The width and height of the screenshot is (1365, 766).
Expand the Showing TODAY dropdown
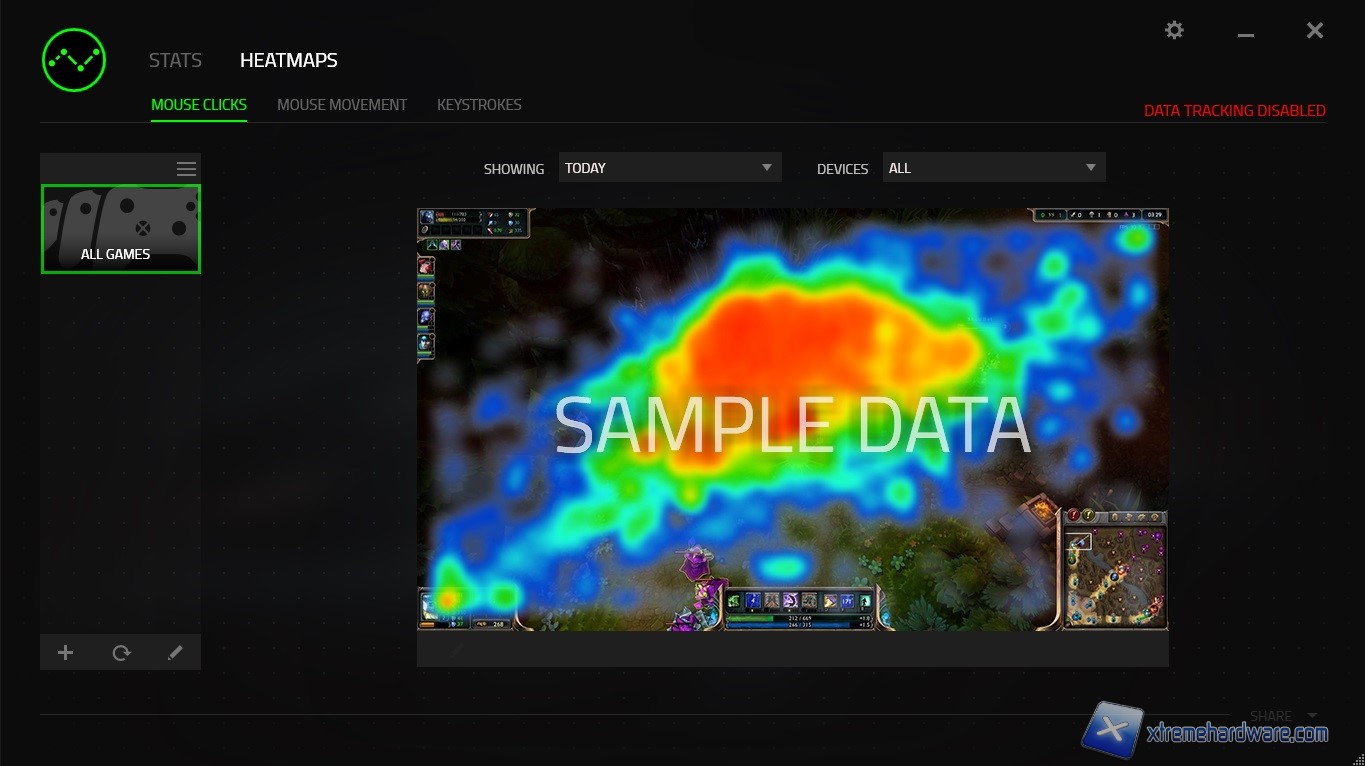tap(669, 168)
